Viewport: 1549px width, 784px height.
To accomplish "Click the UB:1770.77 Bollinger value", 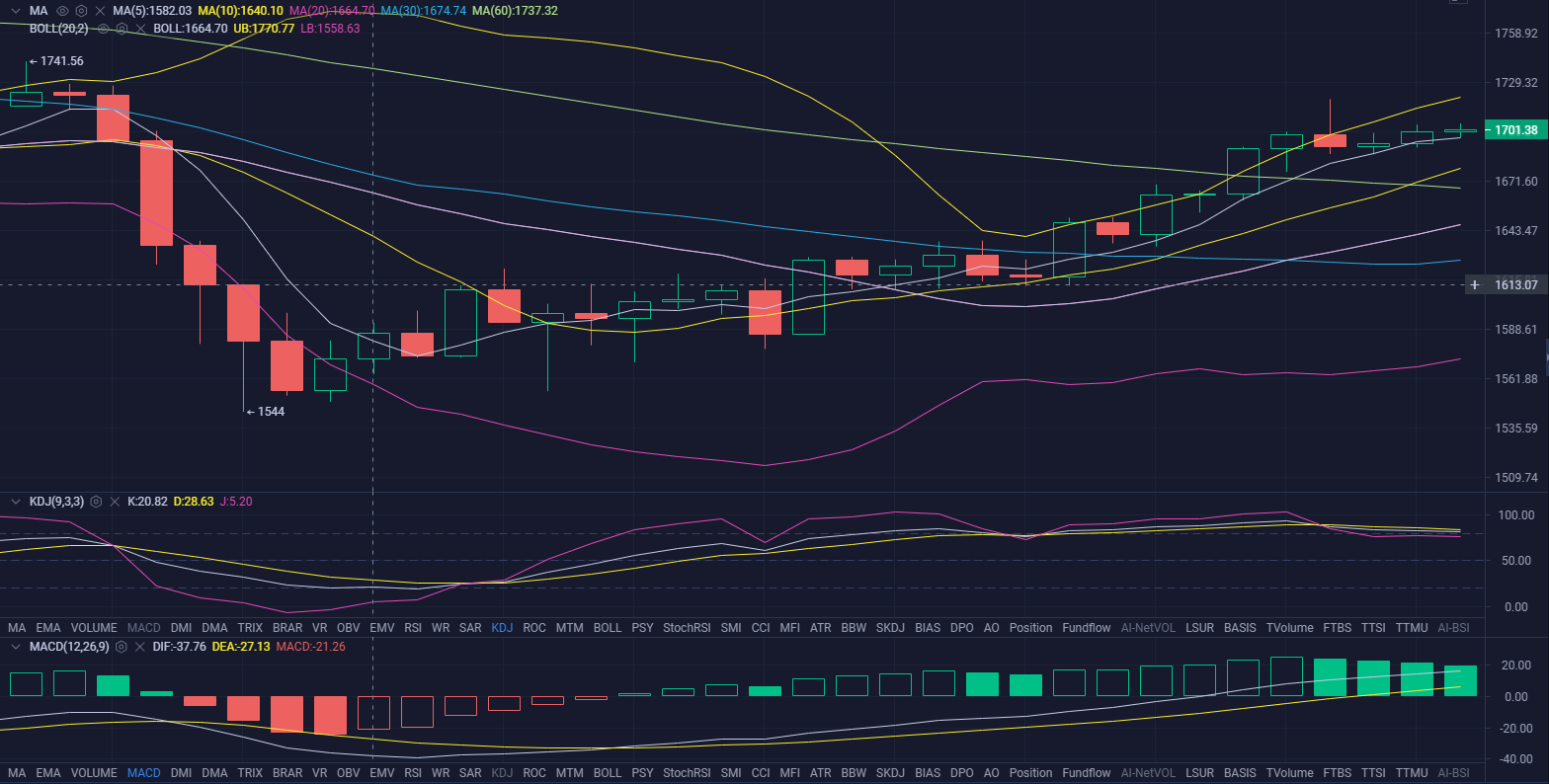I will click(264, 29).
